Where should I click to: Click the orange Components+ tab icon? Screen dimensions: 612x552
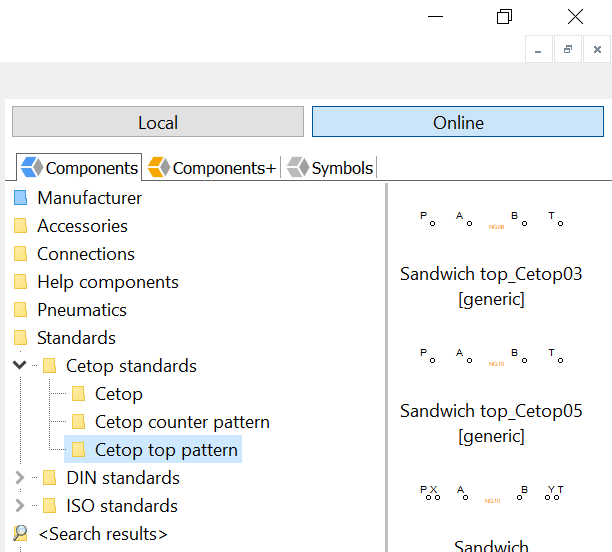(x=159, y=167)
